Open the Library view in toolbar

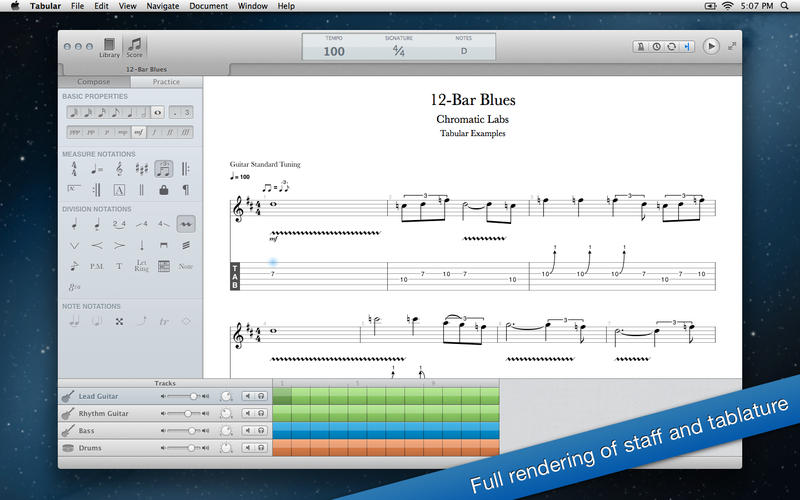point(109,47)
